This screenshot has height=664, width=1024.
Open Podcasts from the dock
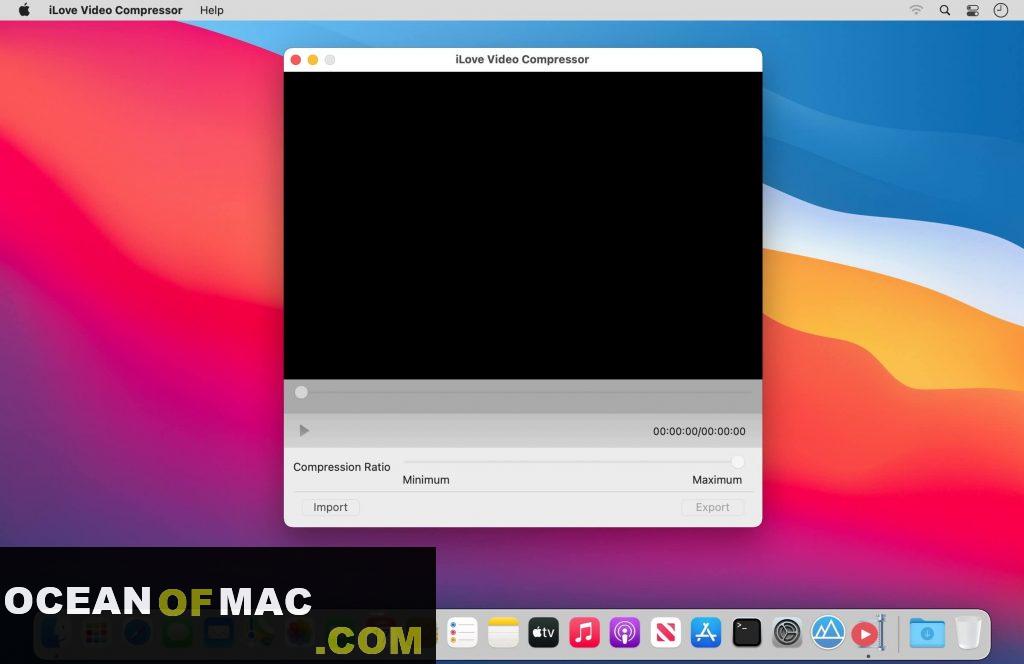(625, 632)
